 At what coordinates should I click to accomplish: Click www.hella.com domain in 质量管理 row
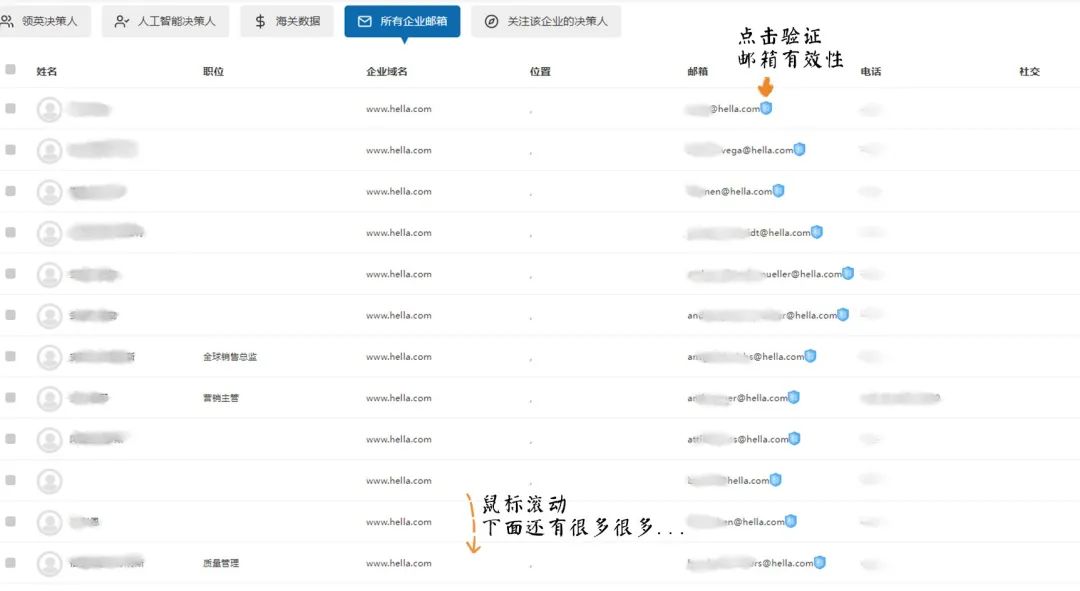(398, 564)
